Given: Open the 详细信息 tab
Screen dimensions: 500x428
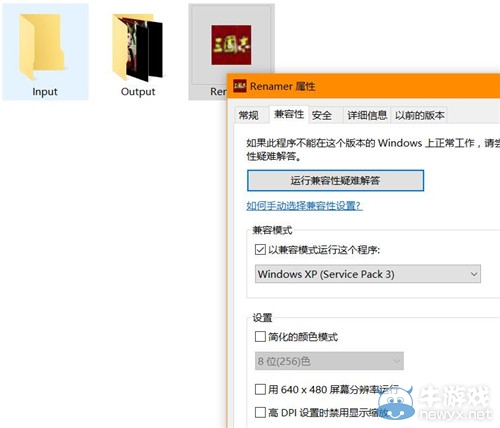Looking at the screenshot, I should (367, 115).
